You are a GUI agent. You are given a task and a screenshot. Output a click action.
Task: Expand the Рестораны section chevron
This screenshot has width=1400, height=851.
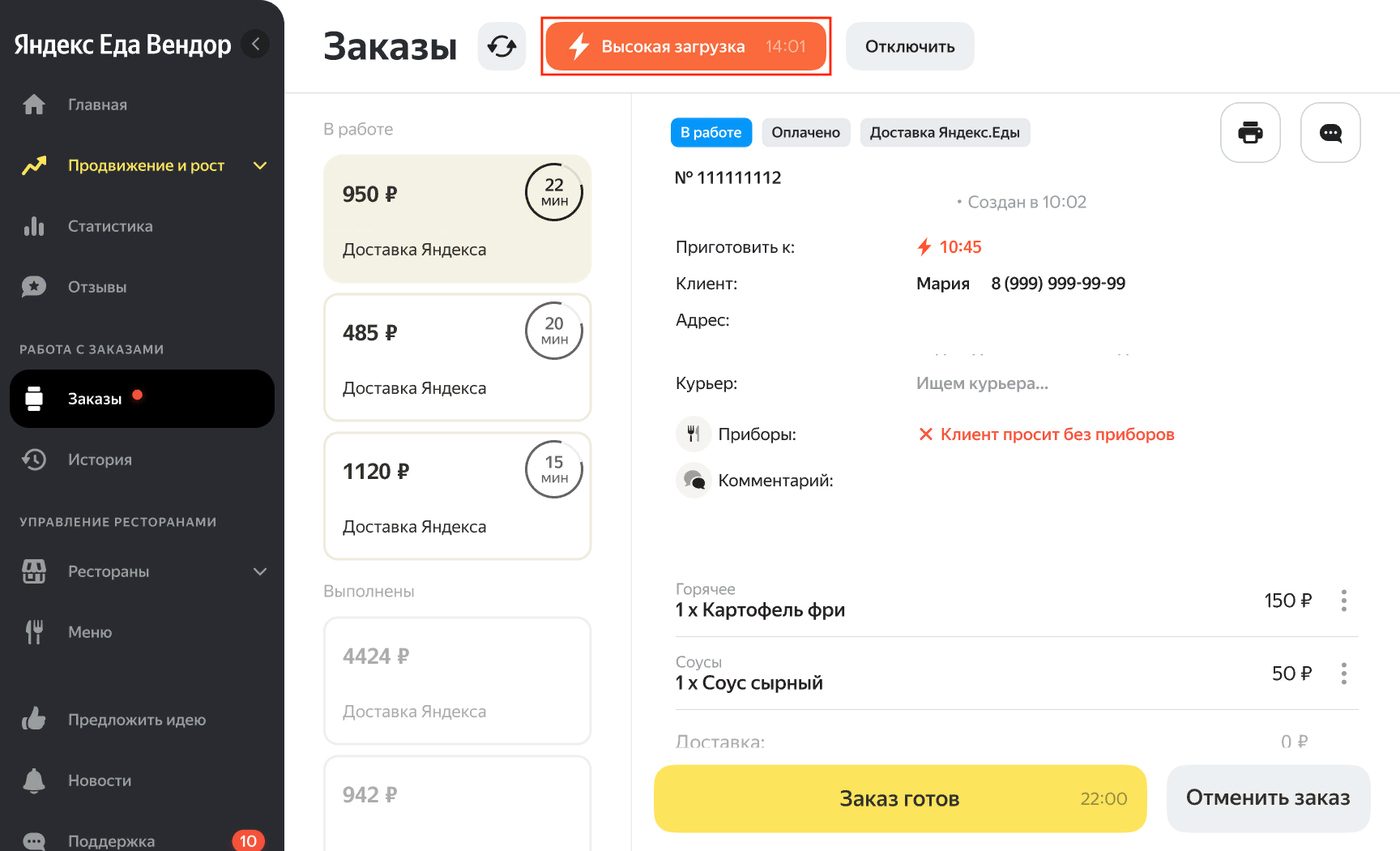[x=260, y=571]
